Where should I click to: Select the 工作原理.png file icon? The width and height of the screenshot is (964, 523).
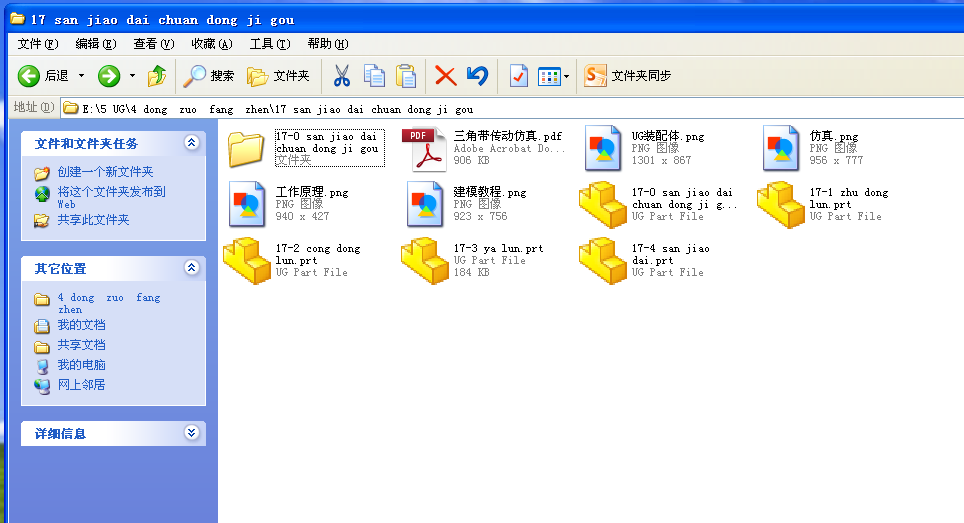click(247, 204)
